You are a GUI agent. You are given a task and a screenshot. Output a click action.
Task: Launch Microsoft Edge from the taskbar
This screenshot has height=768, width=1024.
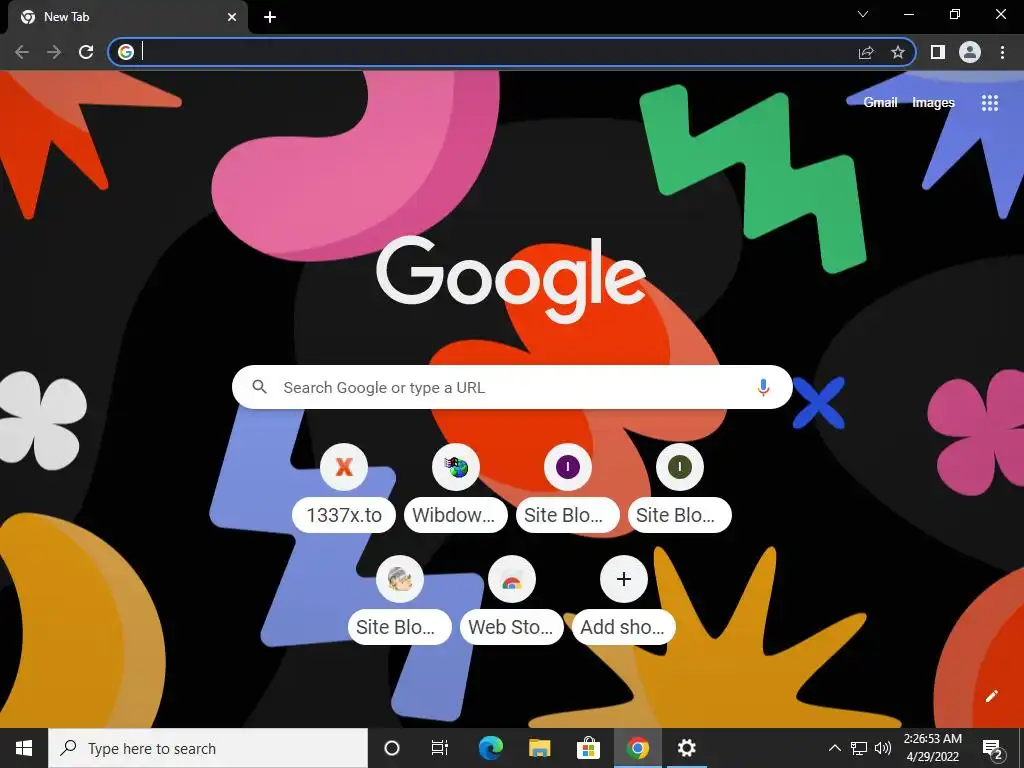490,748
